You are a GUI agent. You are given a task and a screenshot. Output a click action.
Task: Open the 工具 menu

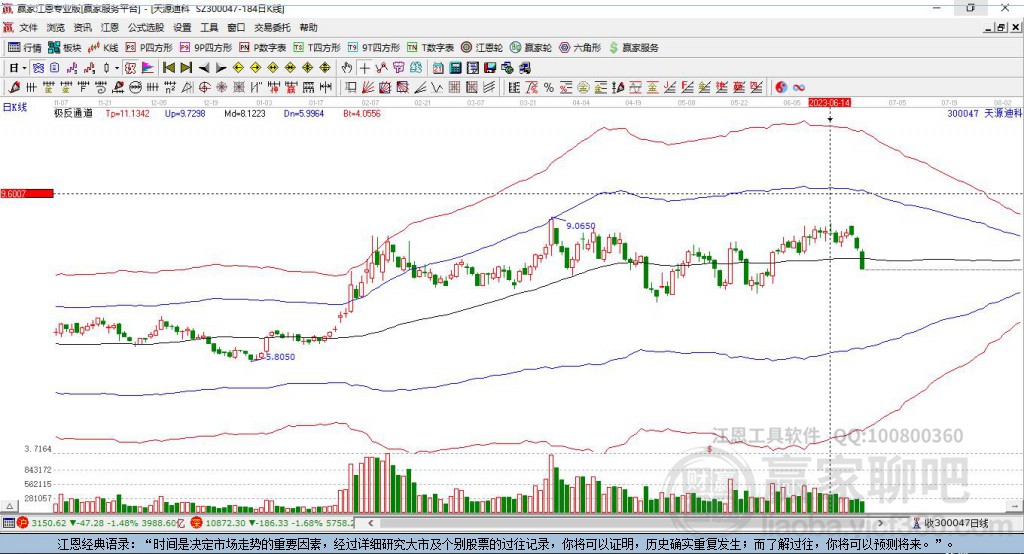[209, 27]
